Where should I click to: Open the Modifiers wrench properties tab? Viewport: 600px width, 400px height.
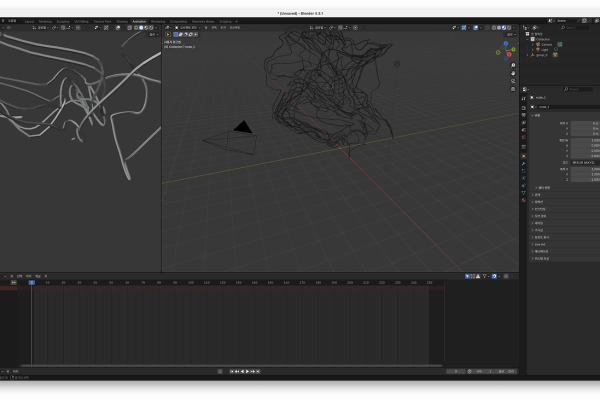pyautogui.click(x=524, y=164)
